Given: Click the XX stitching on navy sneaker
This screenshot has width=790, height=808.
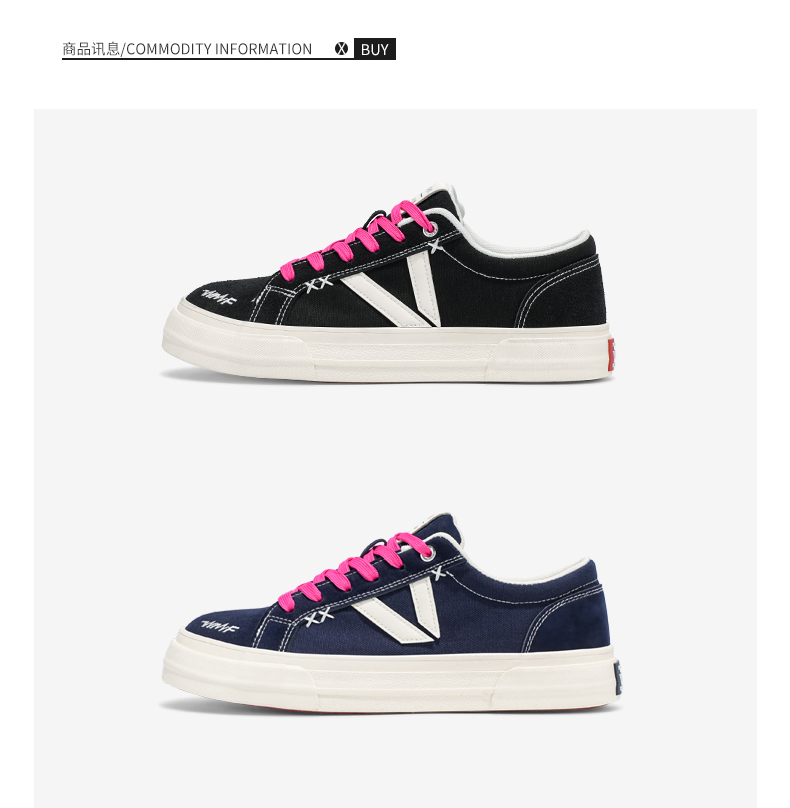Looking at the screenshot, I should (319, 616).
